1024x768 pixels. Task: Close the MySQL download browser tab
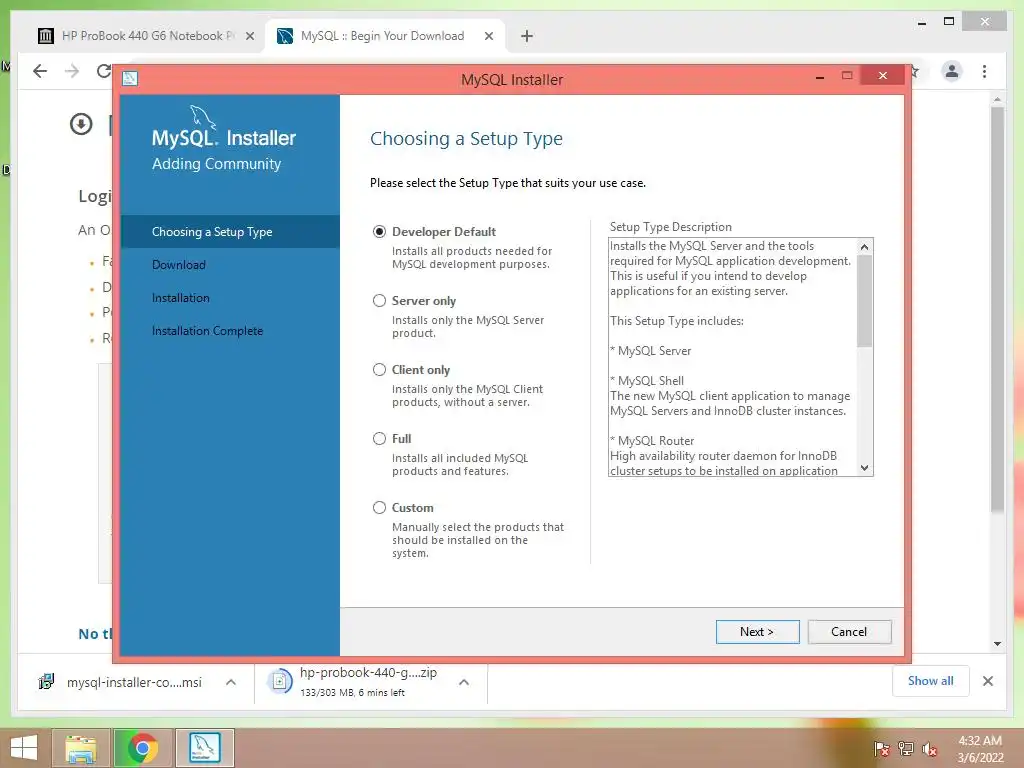[488, 36]
